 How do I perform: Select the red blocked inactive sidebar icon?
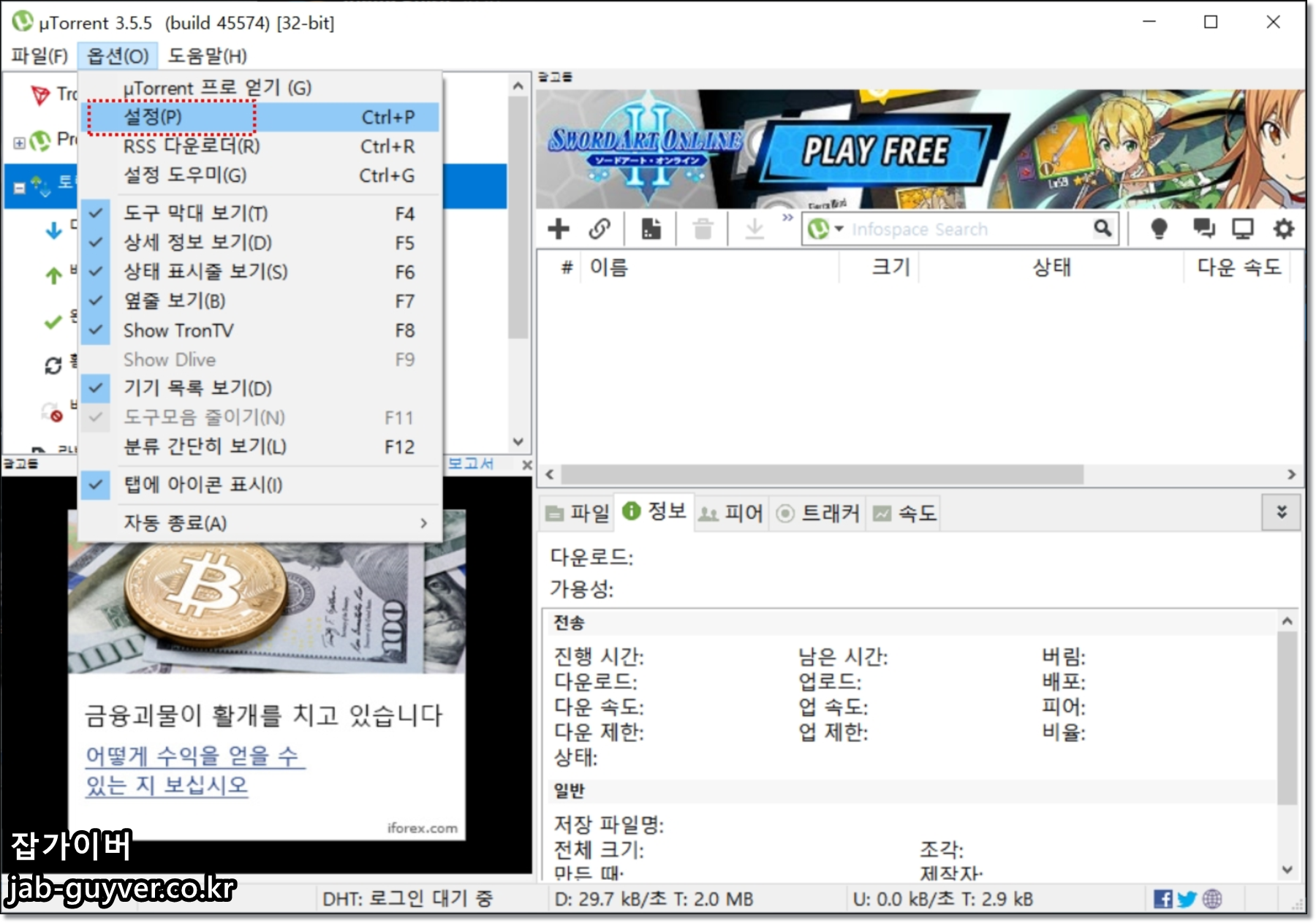click(53, 412)
